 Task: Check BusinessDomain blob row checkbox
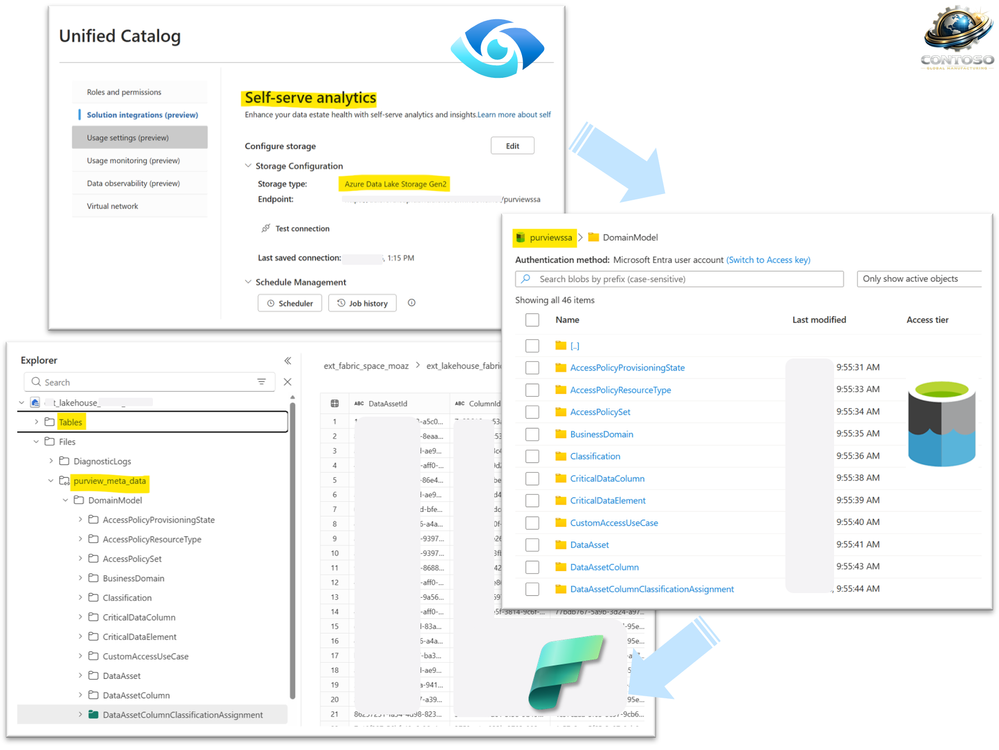[532, 435]
